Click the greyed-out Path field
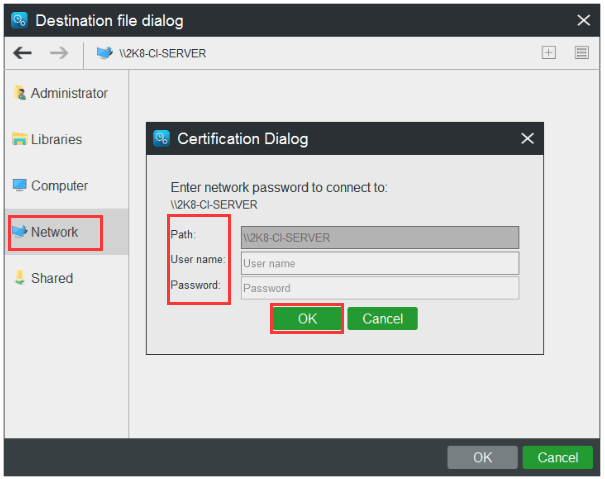Screen dimensions: 605x479 coord(380,238)
